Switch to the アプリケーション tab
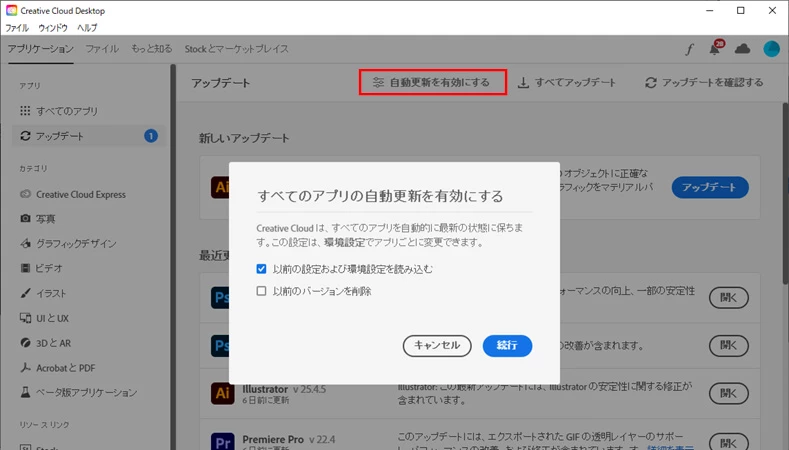The image size is (789, 450). pyautogui.click(x=41, y=49)
